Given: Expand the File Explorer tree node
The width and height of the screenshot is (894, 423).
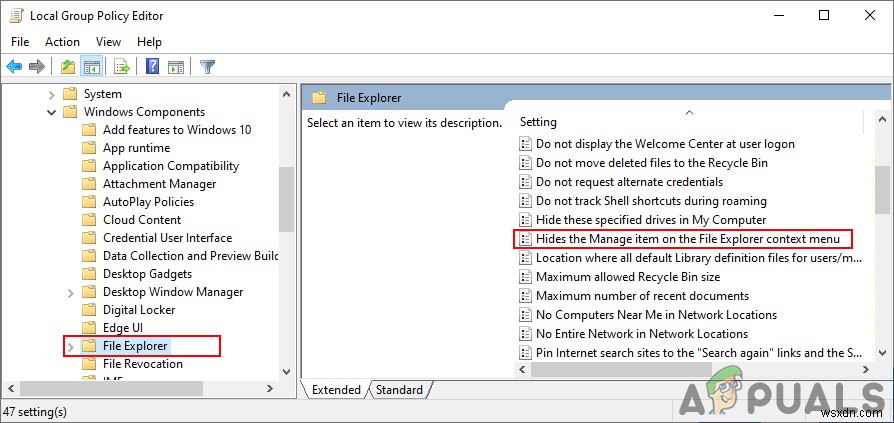Looking at the screenshot, I should 71,346.
